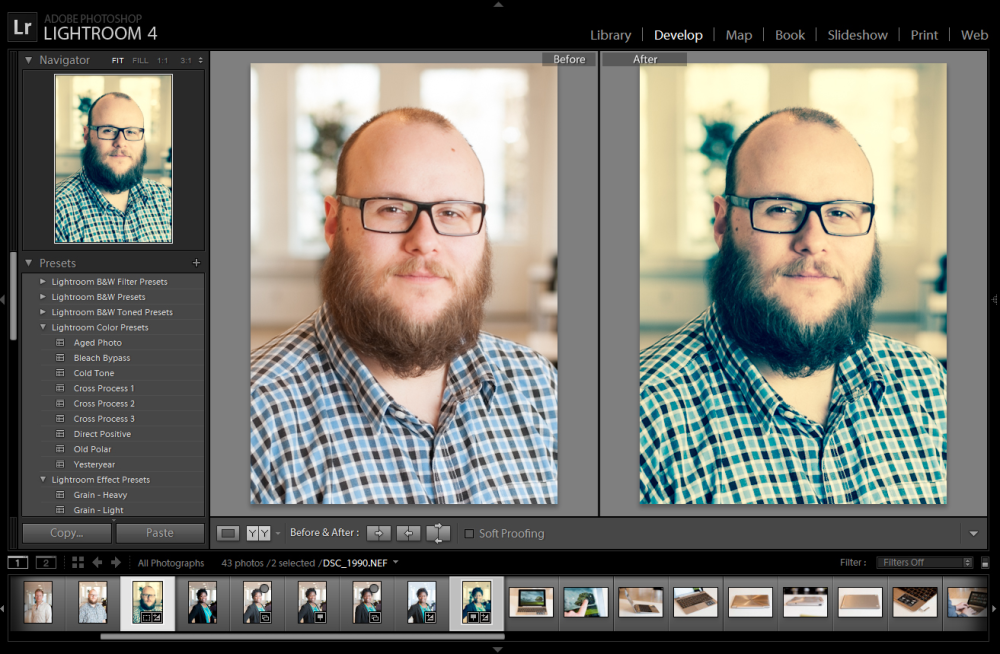This screenshot has height=654, width=1000.
Task: Click the Loupe view icon in toolbar
Action: coord(228,533)
